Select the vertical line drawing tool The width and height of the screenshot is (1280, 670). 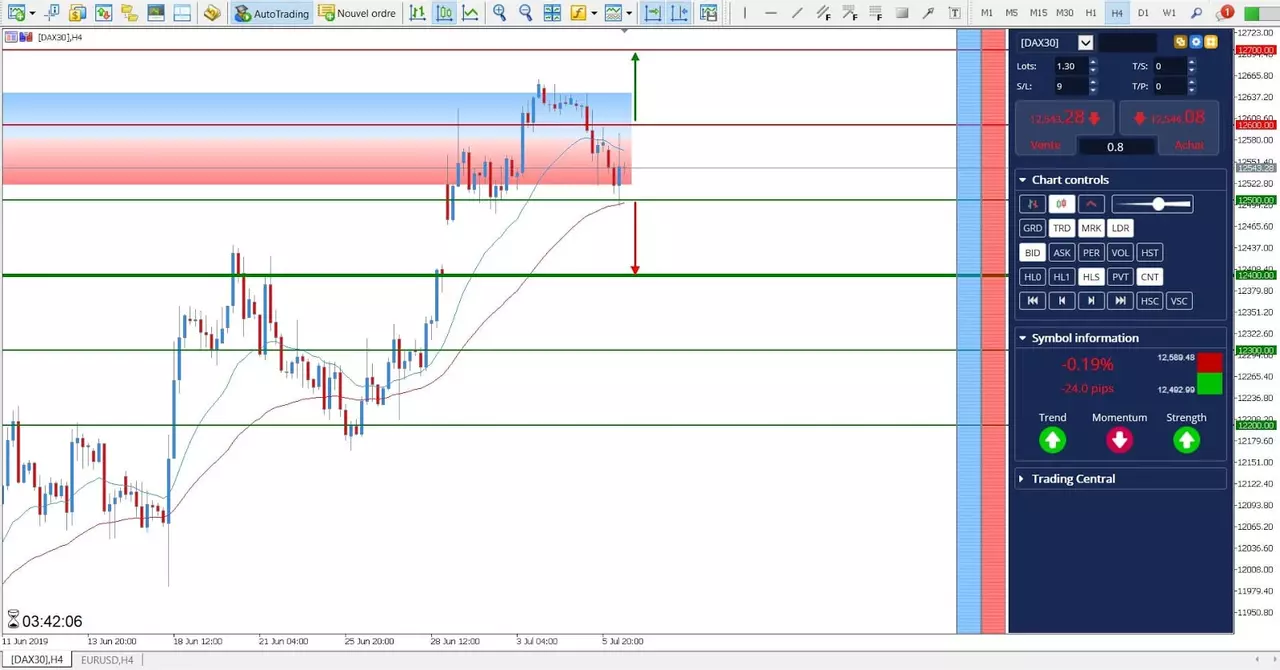tap(744, 13)
